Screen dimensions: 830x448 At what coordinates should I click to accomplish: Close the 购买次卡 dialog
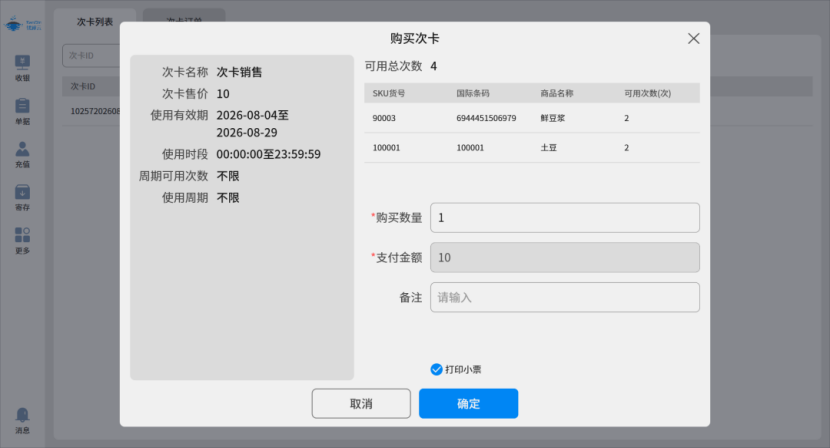(x=693, y=39)
